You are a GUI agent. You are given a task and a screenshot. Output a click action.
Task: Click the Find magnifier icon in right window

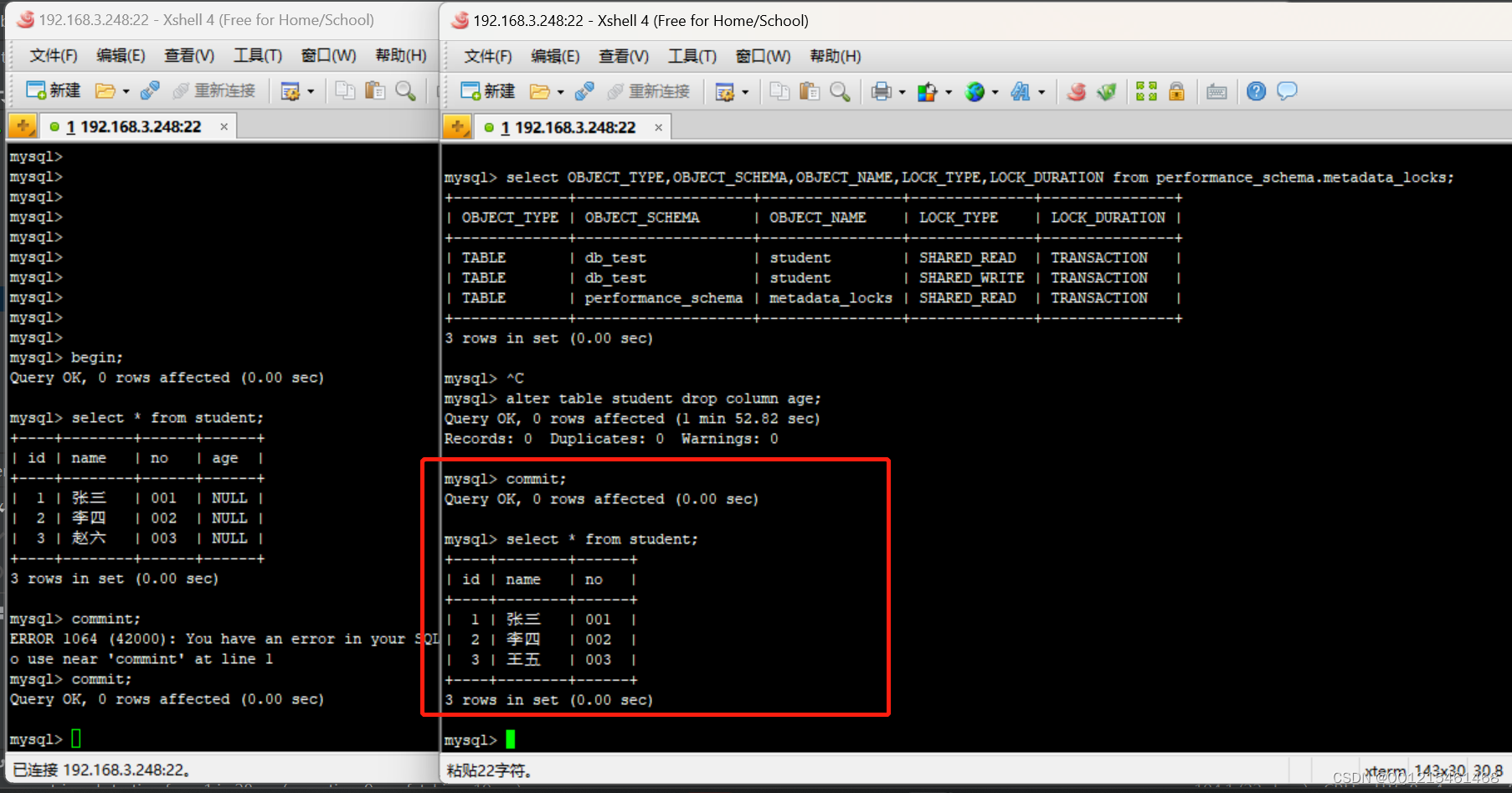tap(840, 91)
